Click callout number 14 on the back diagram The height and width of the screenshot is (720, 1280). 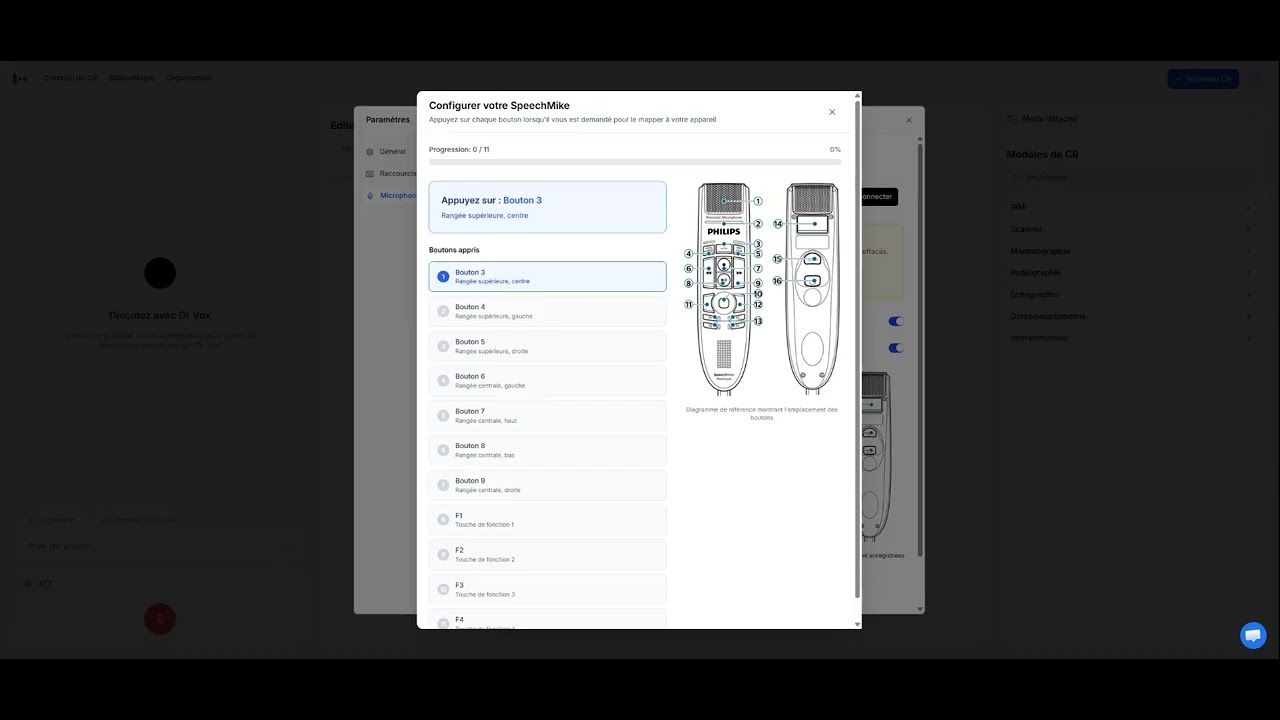778,224
